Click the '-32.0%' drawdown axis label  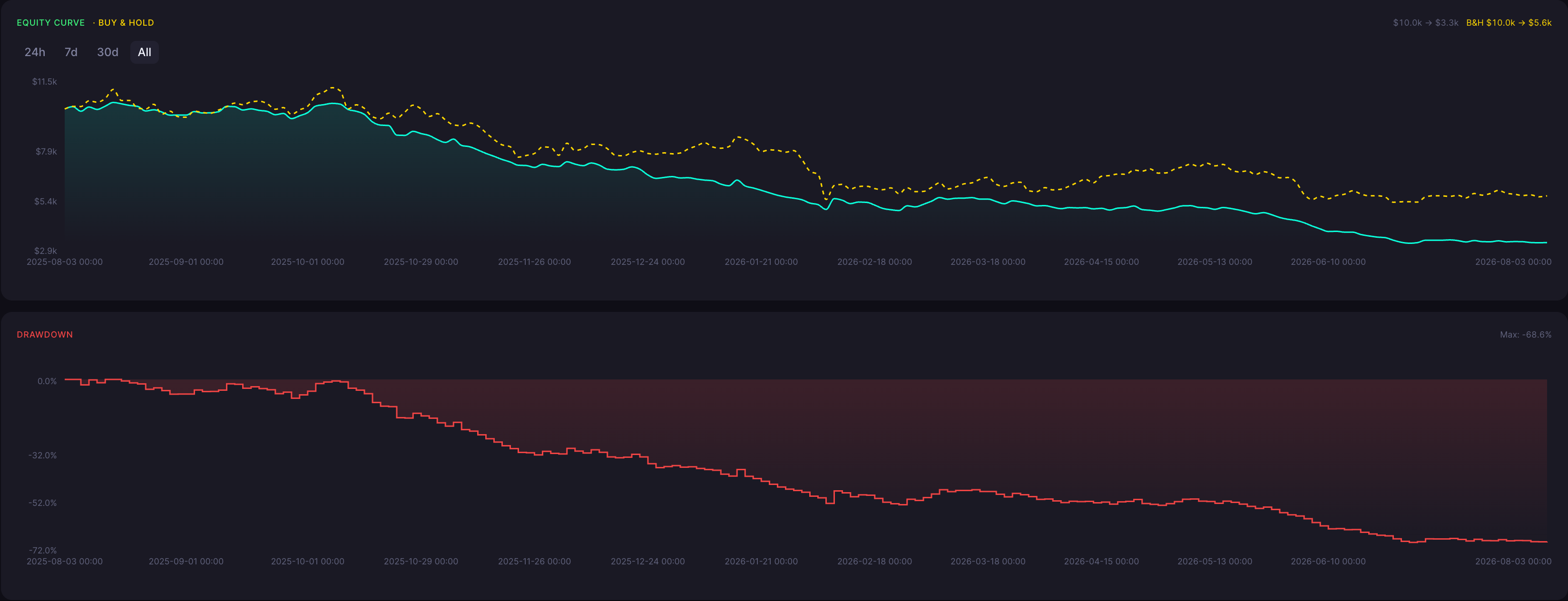[43, 456]
